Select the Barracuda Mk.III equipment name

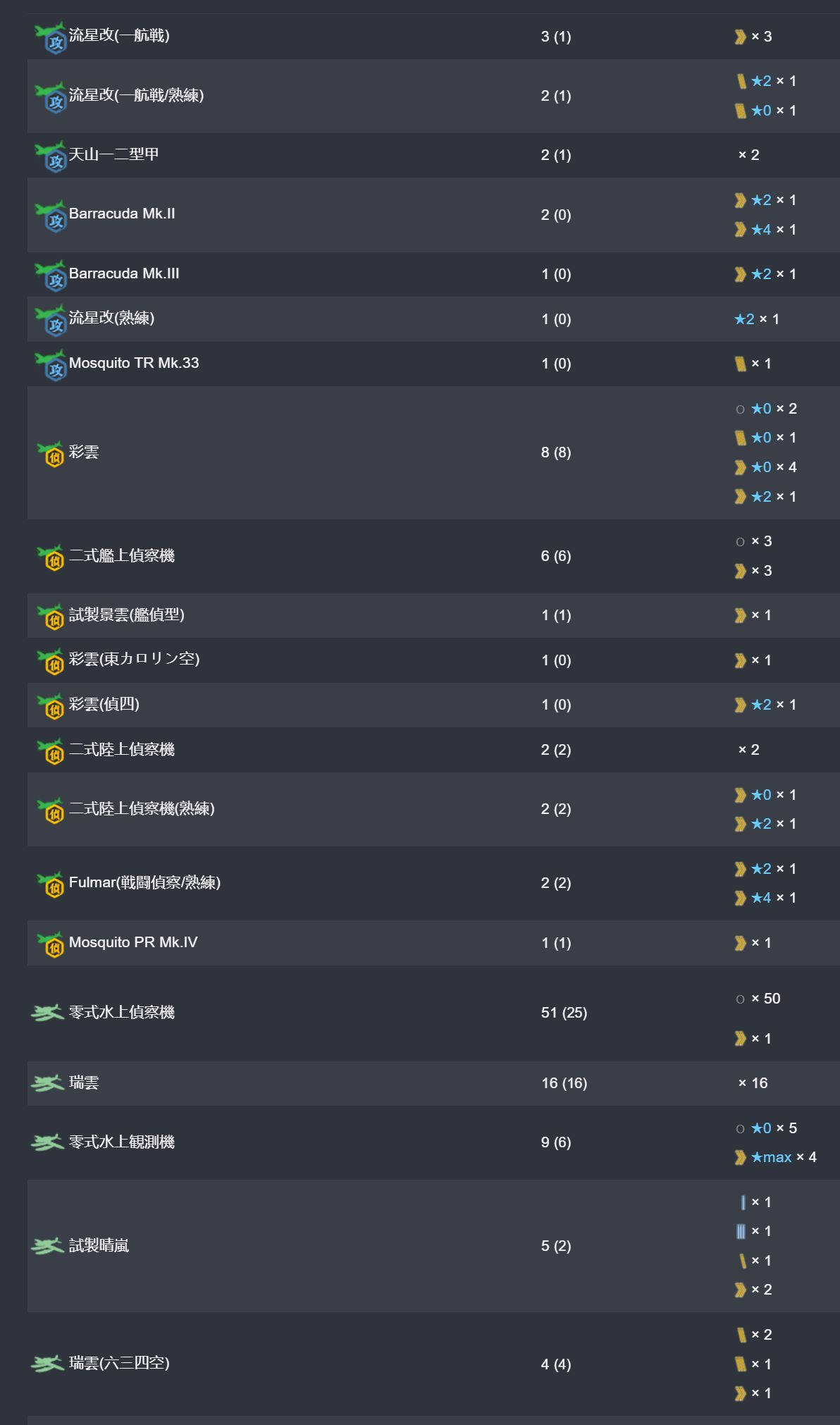(x=124, y=273)
